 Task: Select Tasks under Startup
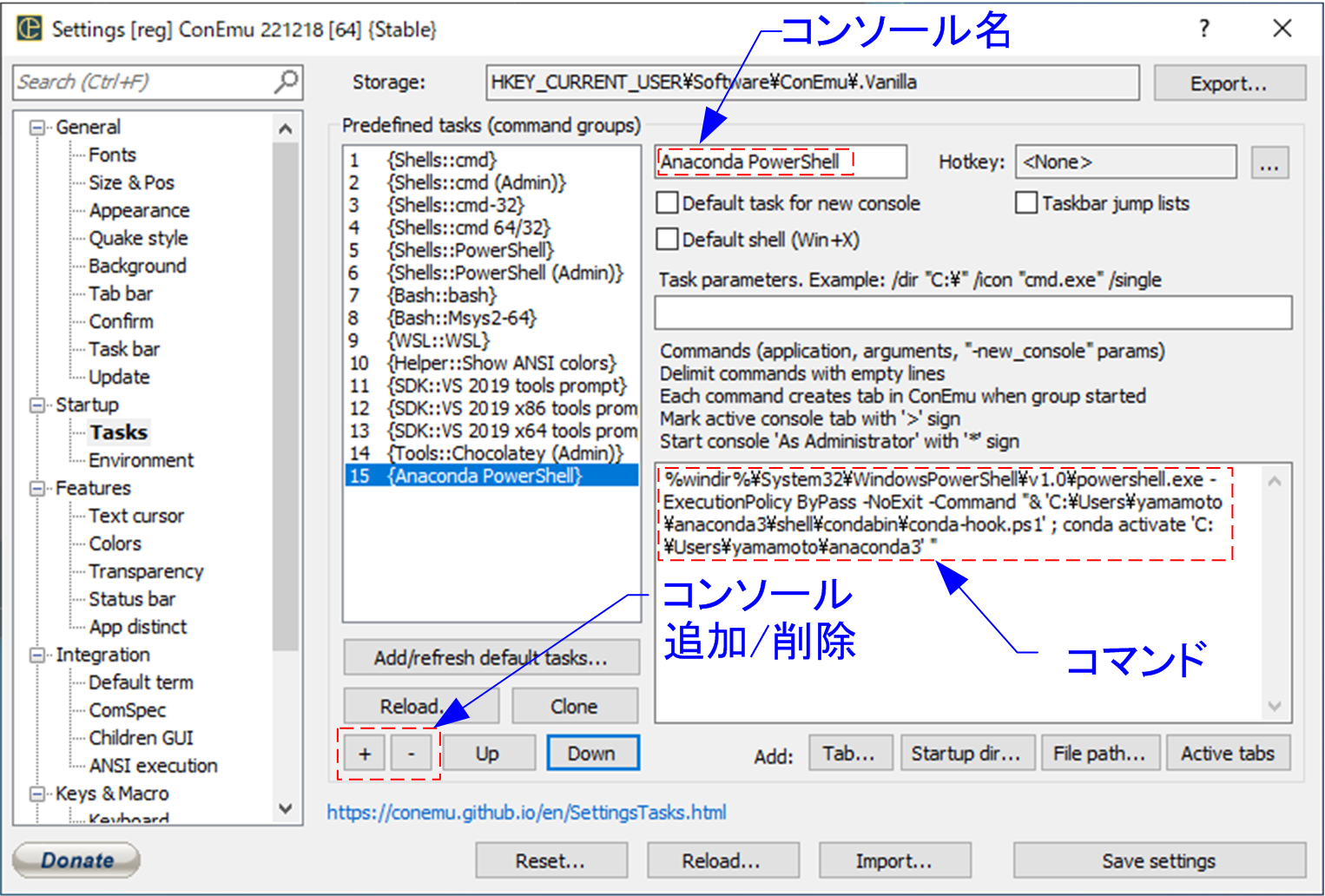[119, 432]
